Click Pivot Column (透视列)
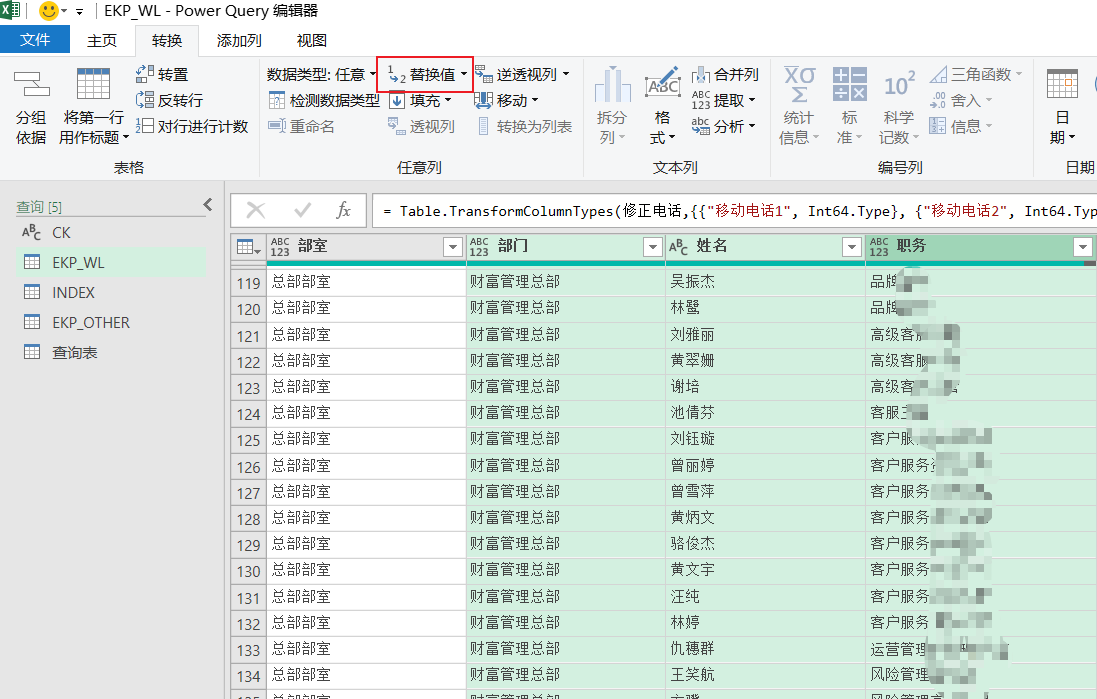1097x699 pixels. (421, 126)
